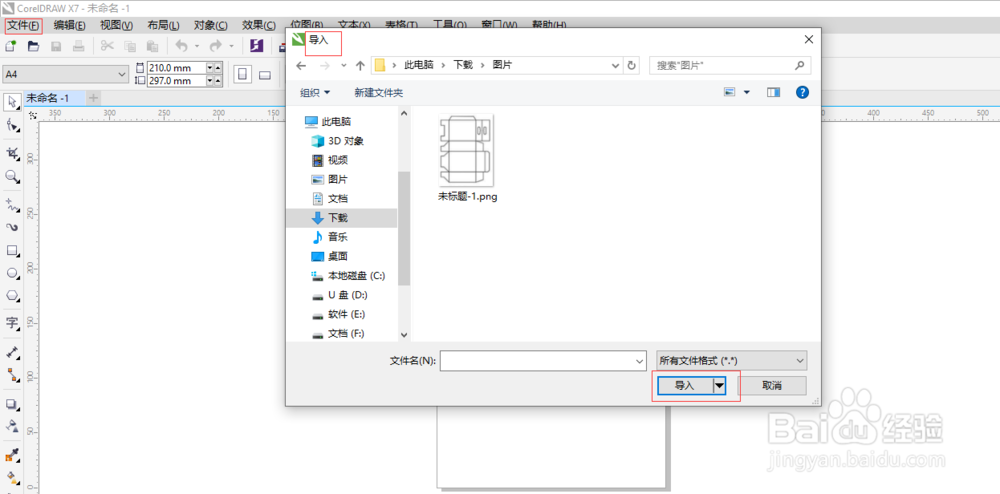Click the Open file toolbar icon
1000x494 pixels.
pos(33,46)
